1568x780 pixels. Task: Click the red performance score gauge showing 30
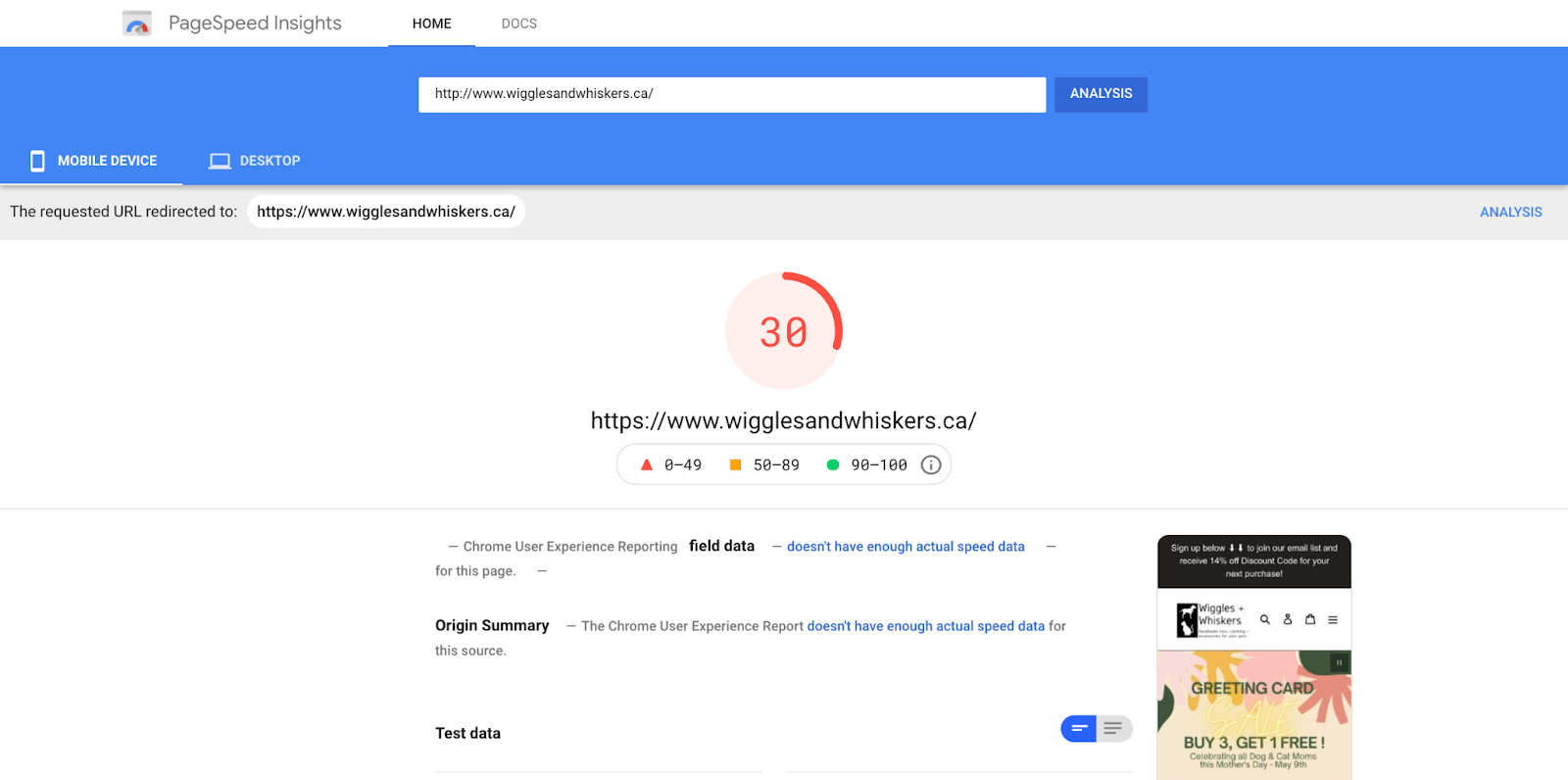tap(784, 331)
